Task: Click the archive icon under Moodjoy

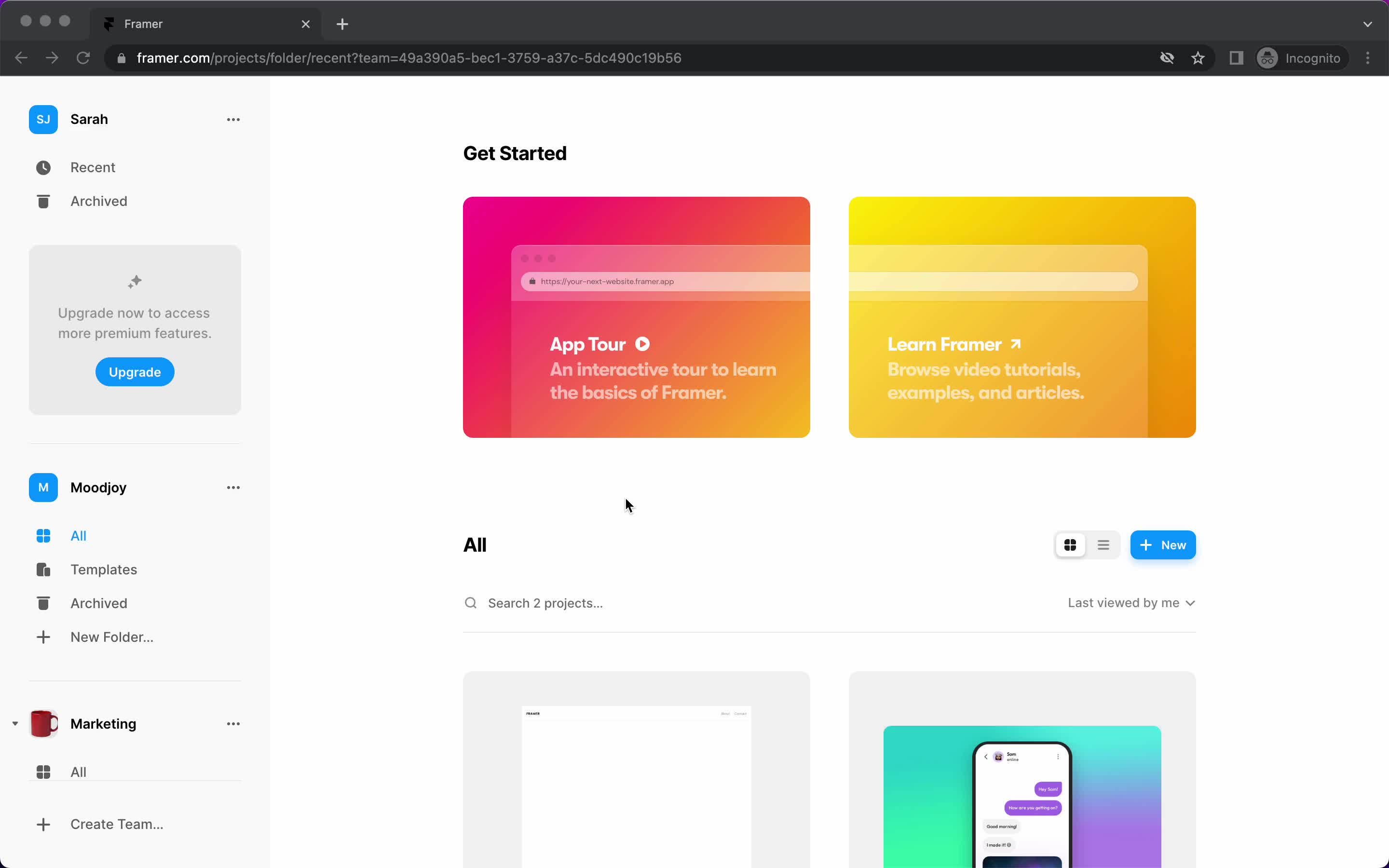Action: coord(43,603)
